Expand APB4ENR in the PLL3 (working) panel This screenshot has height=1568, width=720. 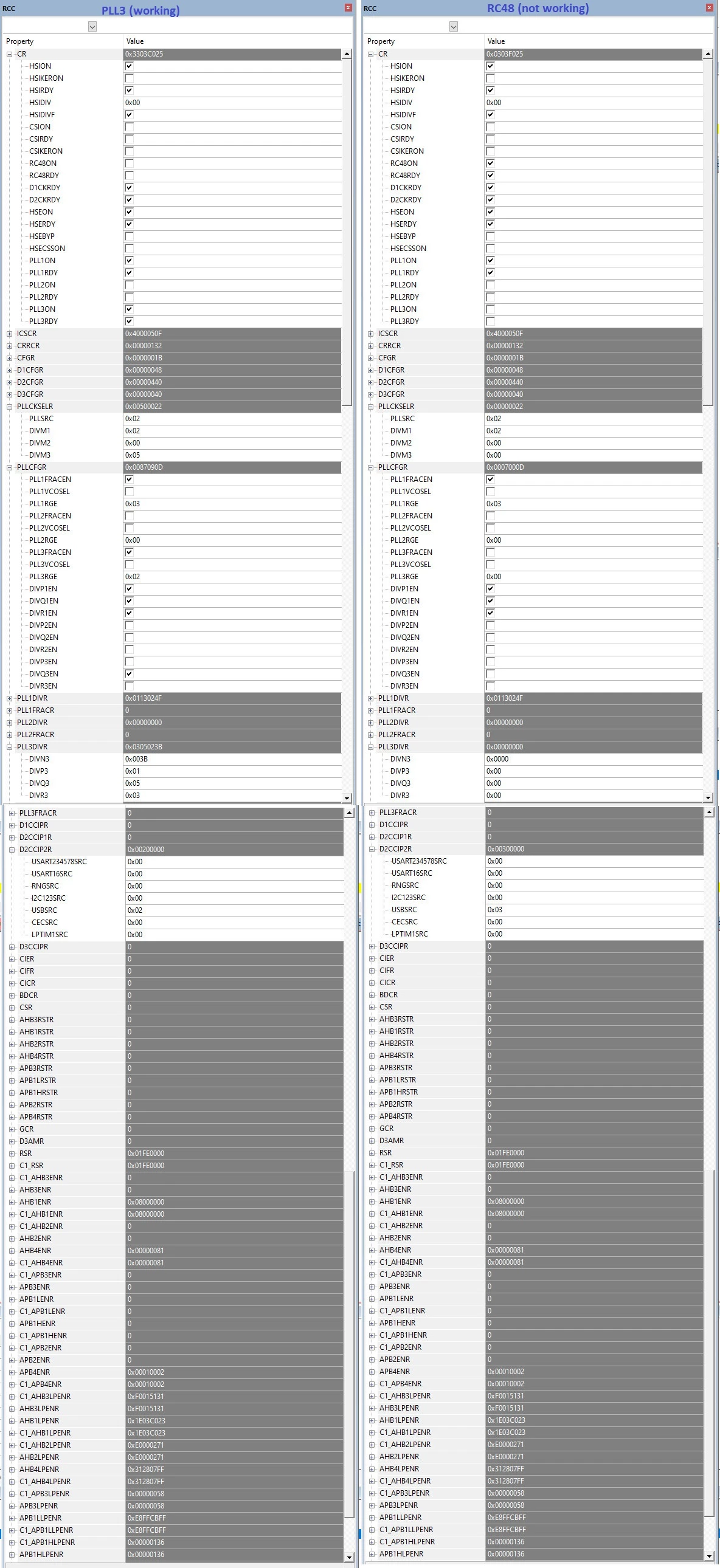click(x=12, y=1372)
